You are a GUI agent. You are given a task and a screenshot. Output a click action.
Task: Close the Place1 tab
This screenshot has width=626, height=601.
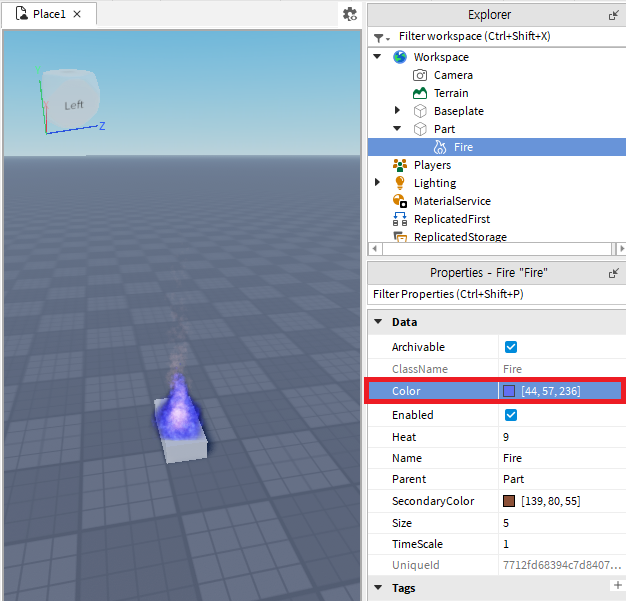pos(77,14)
